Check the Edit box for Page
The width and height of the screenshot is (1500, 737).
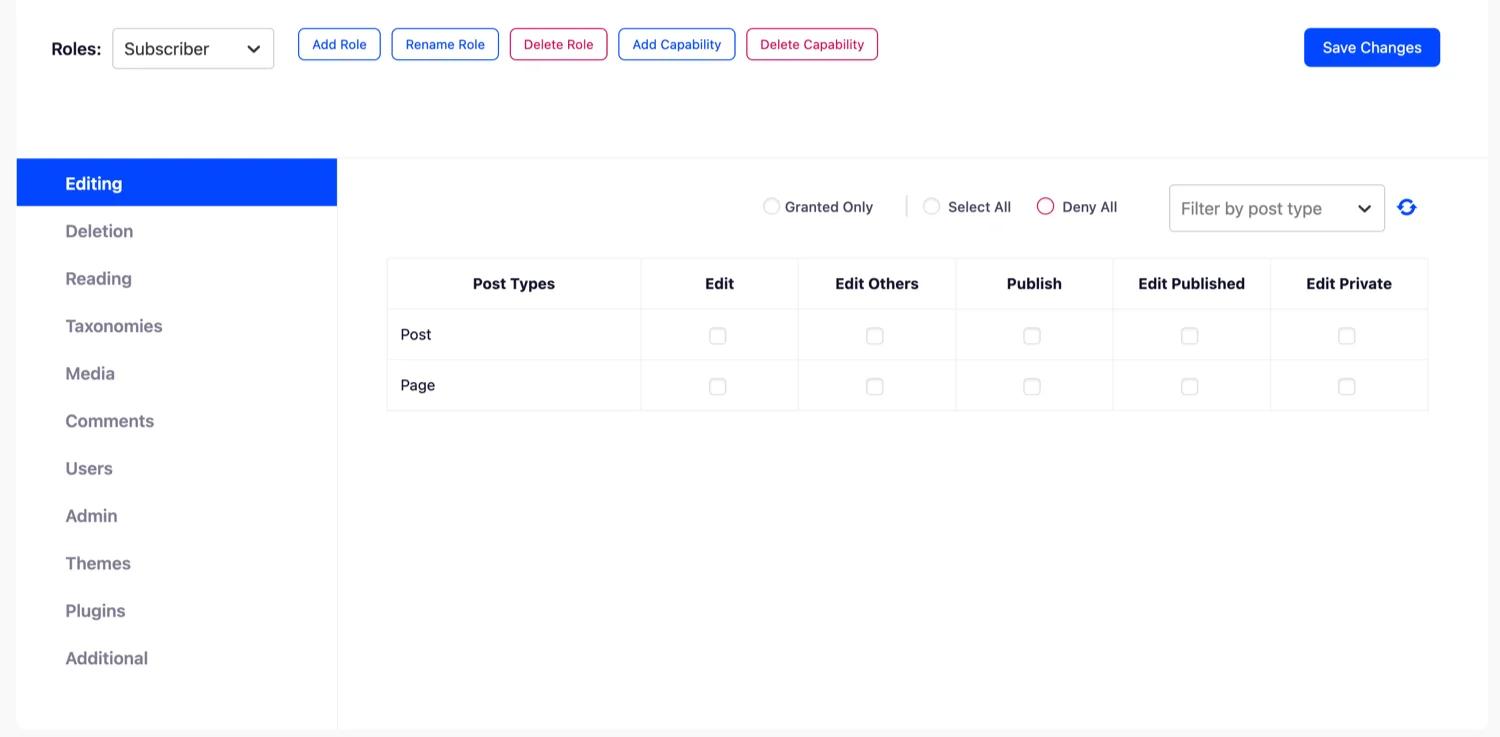point(718,386)
